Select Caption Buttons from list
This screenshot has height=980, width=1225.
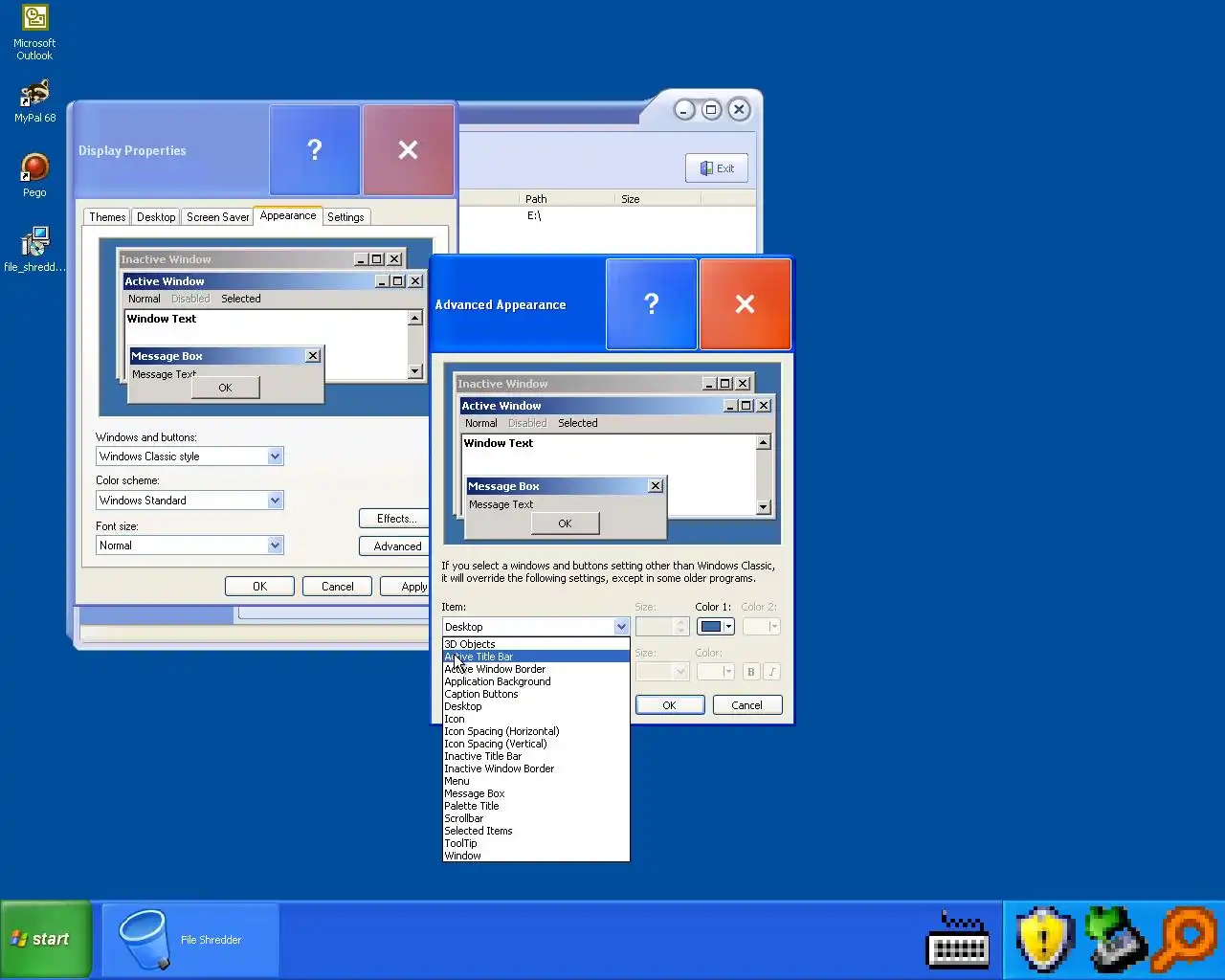536,694
